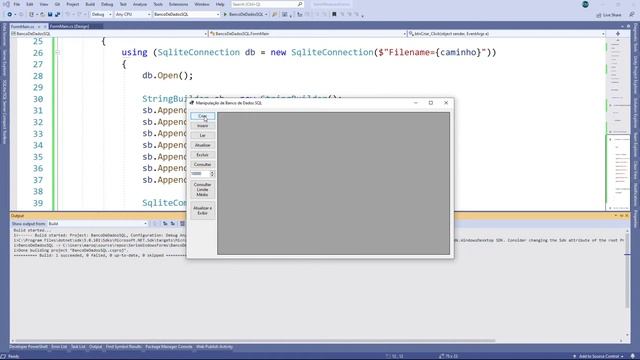Image resolution: width=640 pixels, height=360 pixels.
Task: Click the user account avatar icon
Action: point(585,4)
